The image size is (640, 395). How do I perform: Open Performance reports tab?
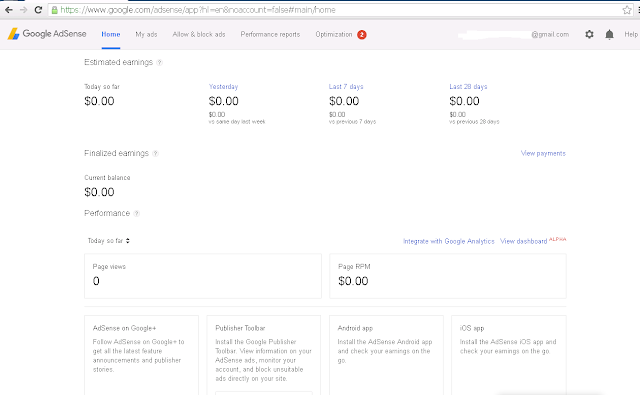coord(270,34)
